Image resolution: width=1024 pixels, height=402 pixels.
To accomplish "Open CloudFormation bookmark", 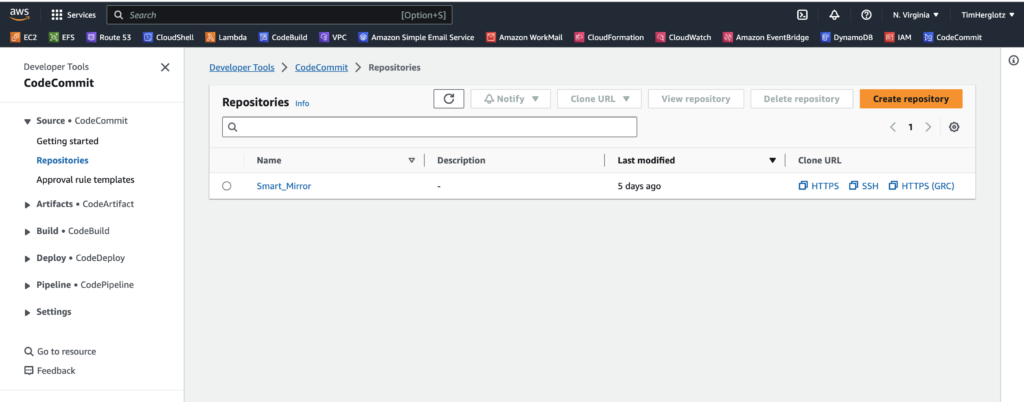I will [609, 37].
